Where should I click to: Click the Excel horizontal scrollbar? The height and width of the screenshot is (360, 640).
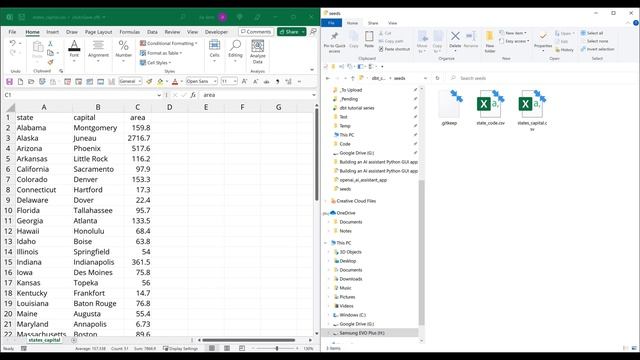[249, 340]
